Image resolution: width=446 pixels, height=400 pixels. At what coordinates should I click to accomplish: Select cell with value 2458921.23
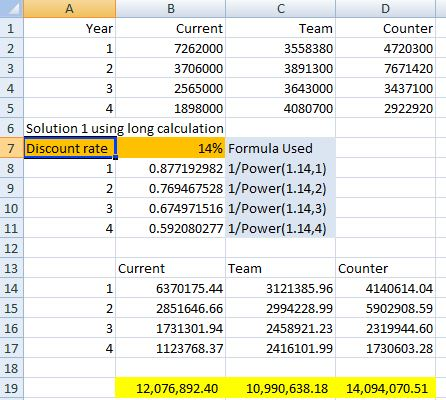(x=281, y=328)
